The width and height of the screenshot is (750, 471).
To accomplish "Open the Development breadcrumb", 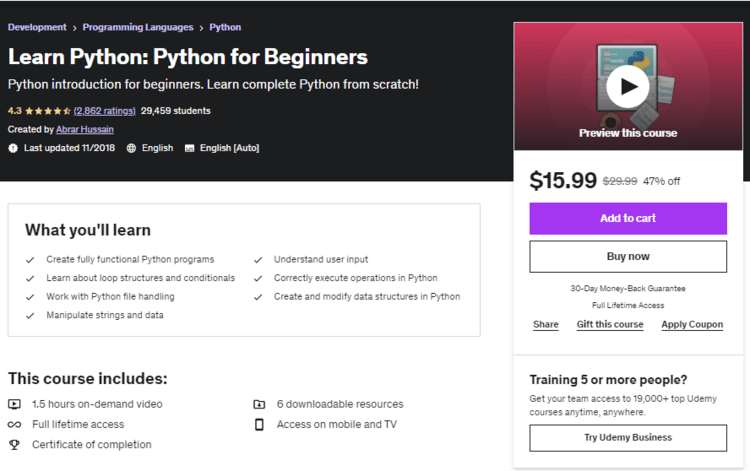I will (x=37, y=27).
